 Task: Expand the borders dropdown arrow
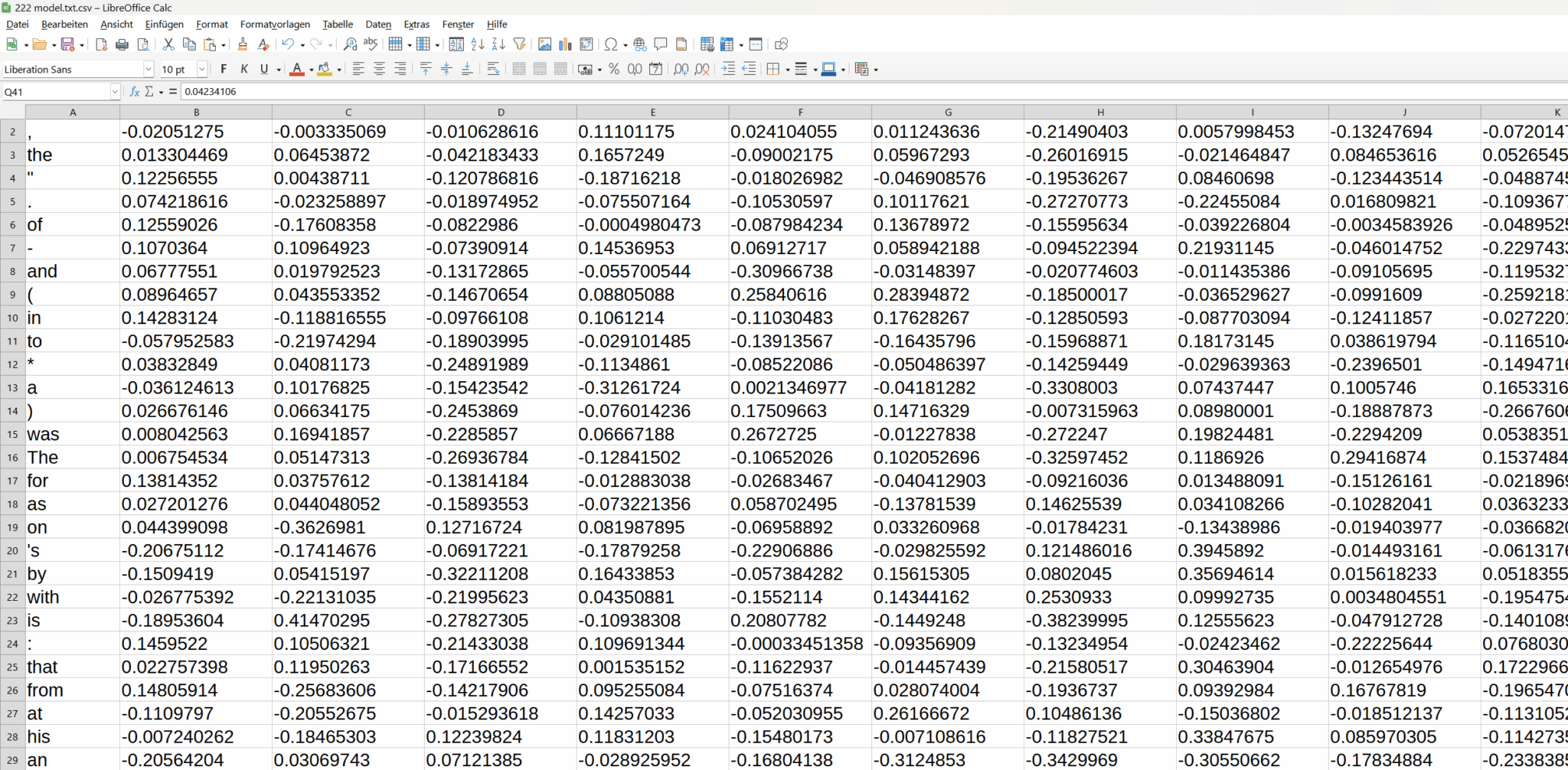pyautogui.click(x=787, y=70)
